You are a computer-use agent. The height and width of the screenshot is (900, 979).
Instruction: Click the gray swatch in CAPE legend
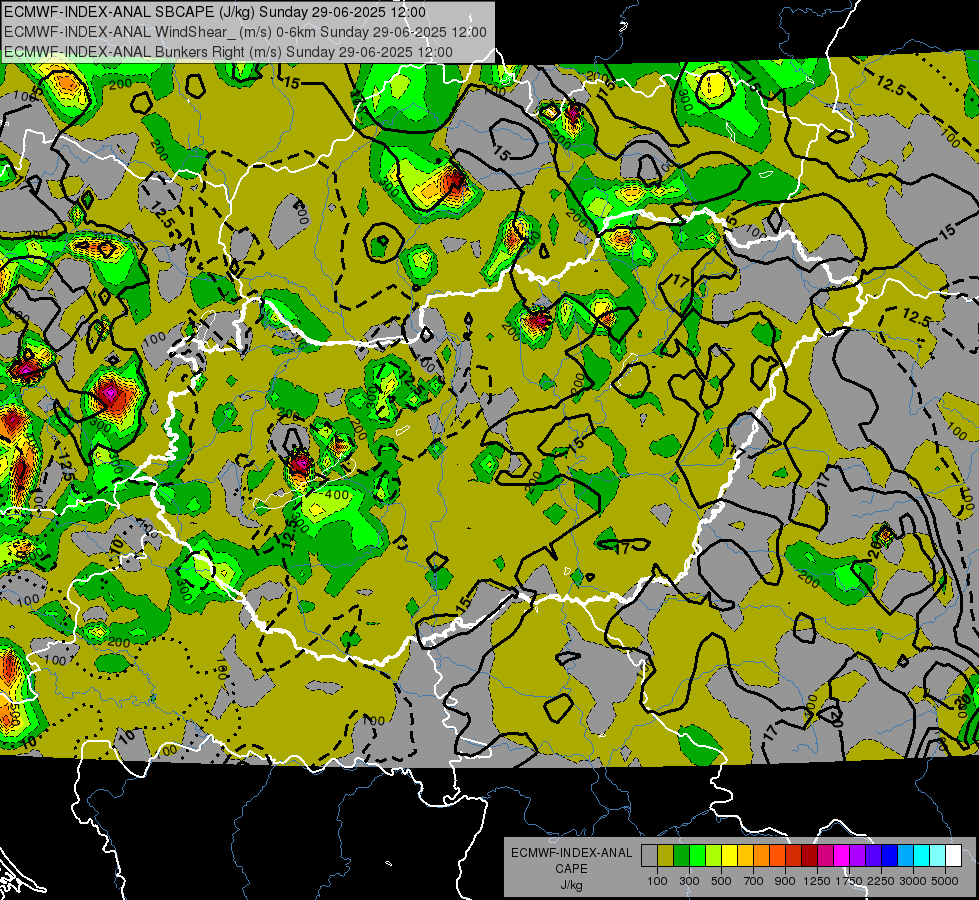649,855
